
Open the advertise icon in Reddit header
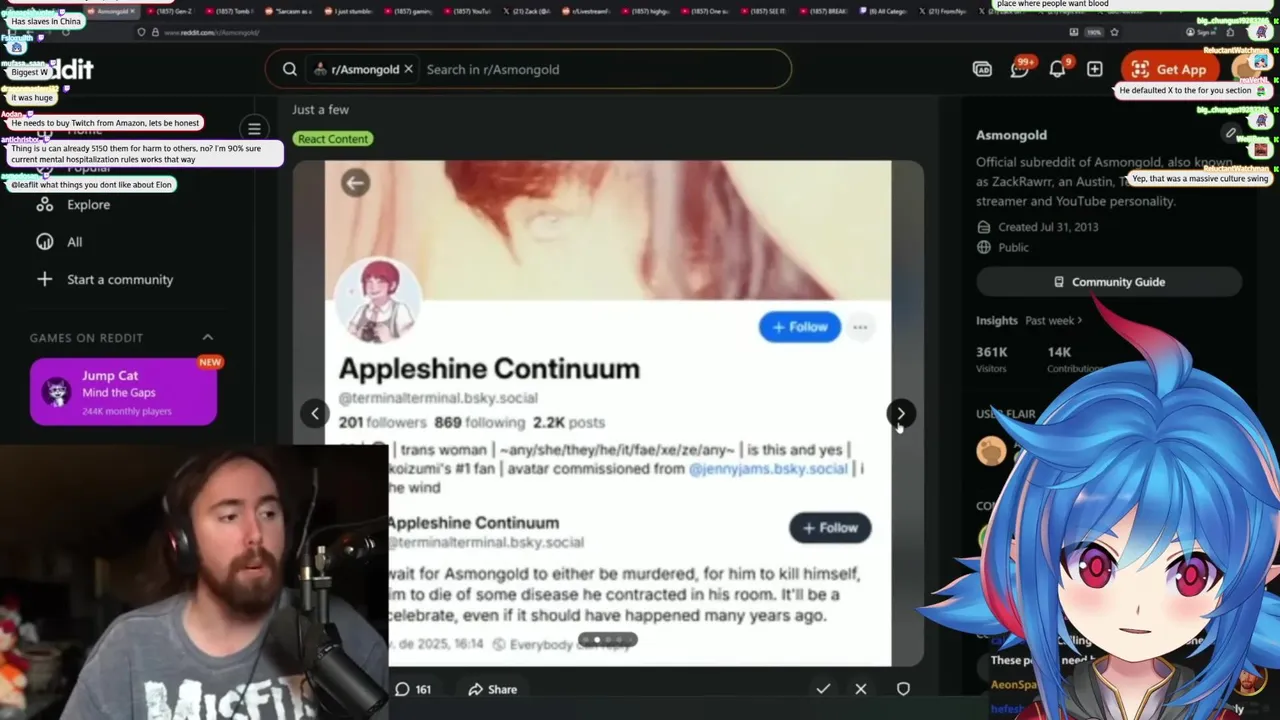point(982,69)
